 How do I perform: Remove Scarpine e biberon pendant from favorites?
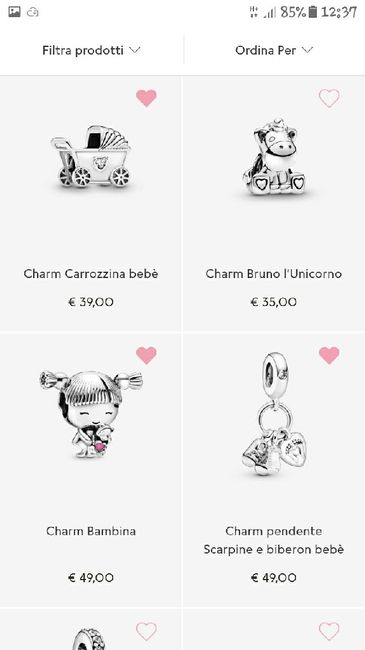[329, 355]
